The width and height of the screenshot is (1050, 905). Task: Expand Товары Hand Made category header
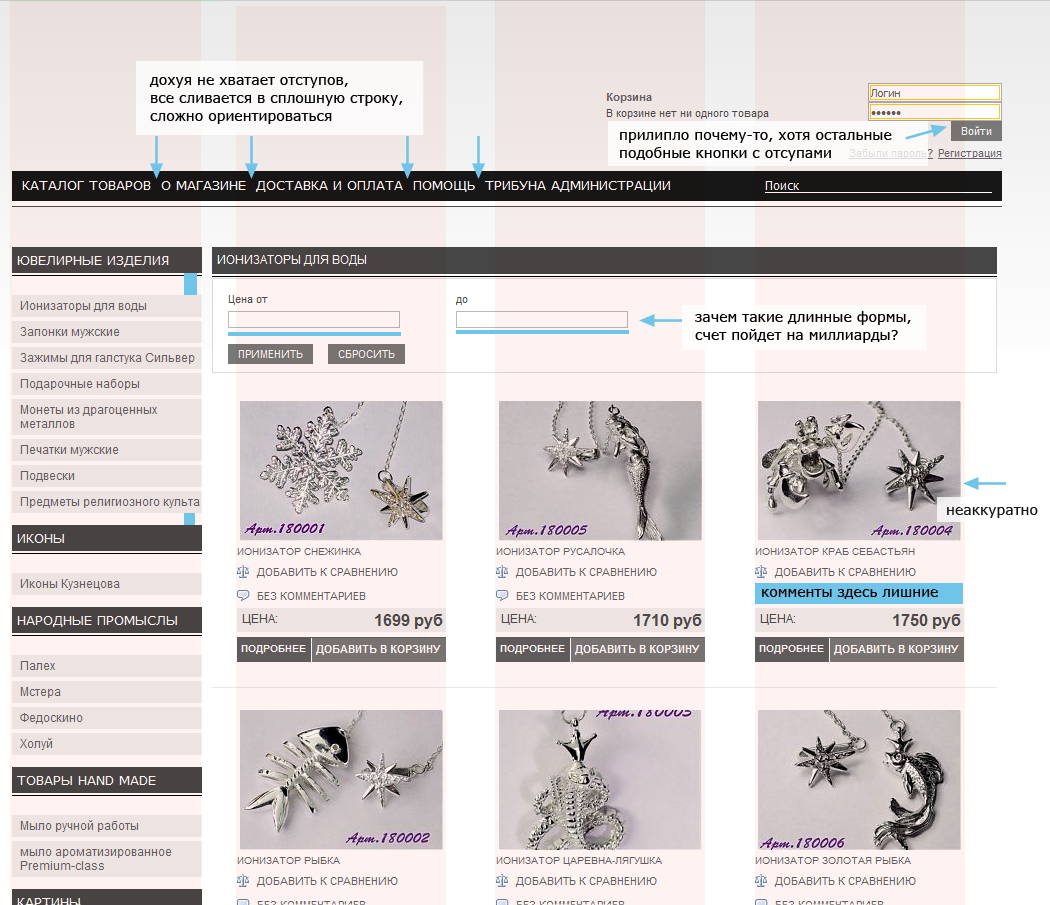click(x=106, y=780)
